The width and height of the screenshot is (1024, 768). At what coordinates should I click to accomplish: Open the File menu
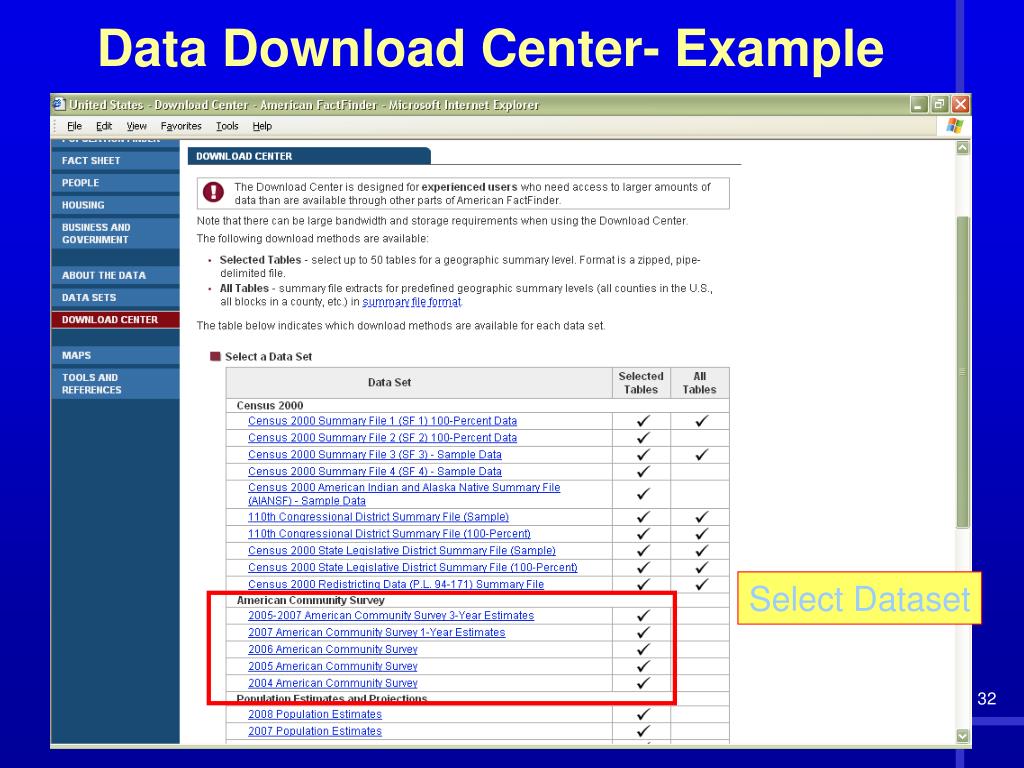tap(74, 126)
